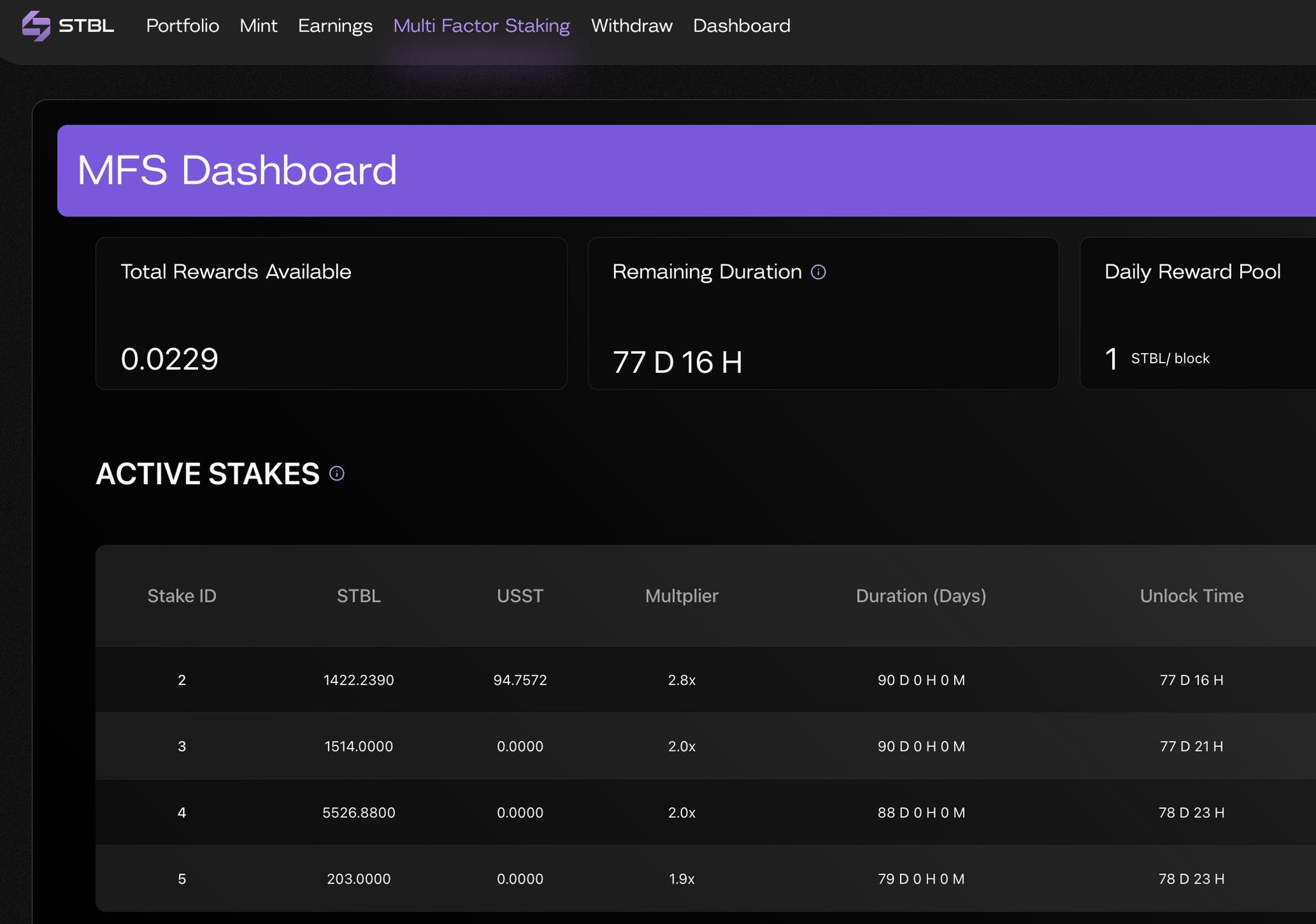Click the Unlock Time column header
Screen dimensions: 1316x924
click(x=1191, y=596)
